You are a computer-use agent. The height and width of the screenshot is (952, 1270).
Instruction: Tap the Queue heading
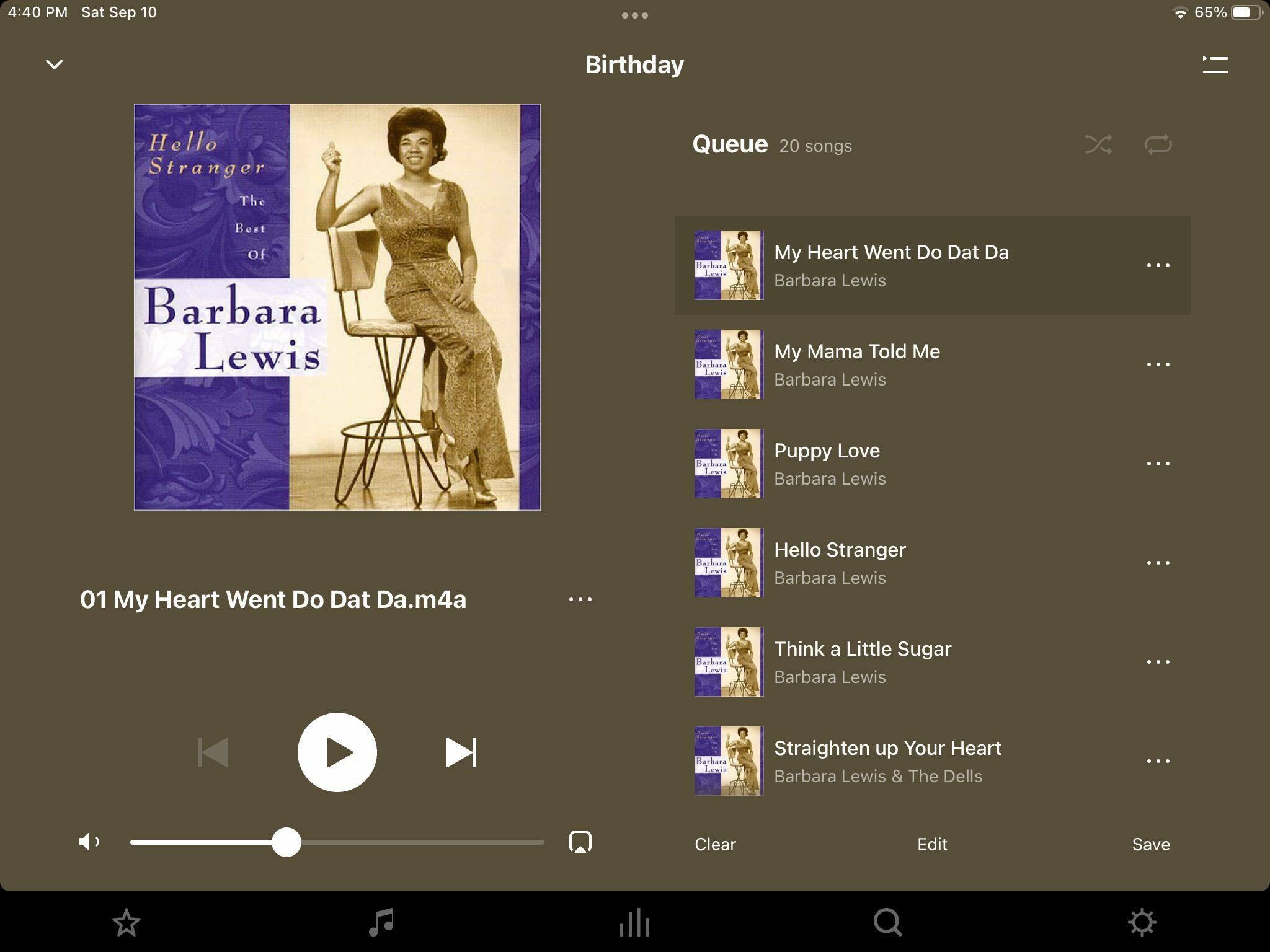(x=730, y=144)
